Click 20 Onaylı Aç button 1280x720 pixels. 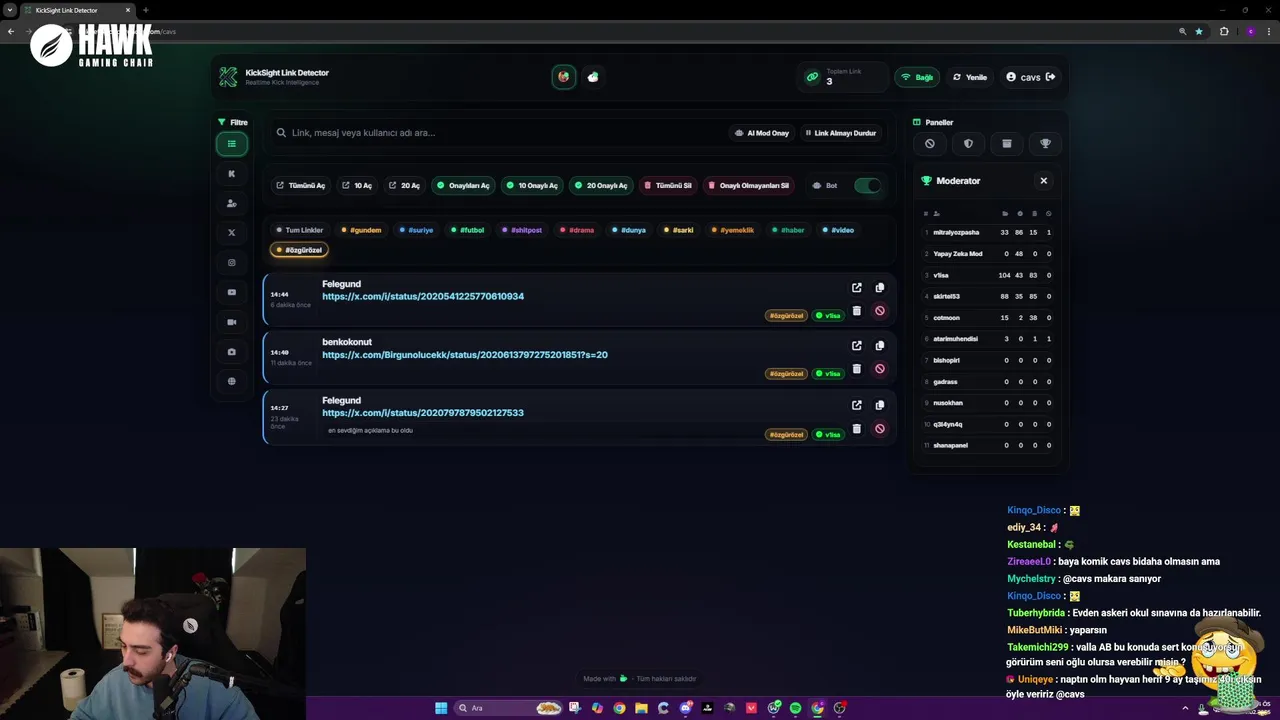point(601,186)
